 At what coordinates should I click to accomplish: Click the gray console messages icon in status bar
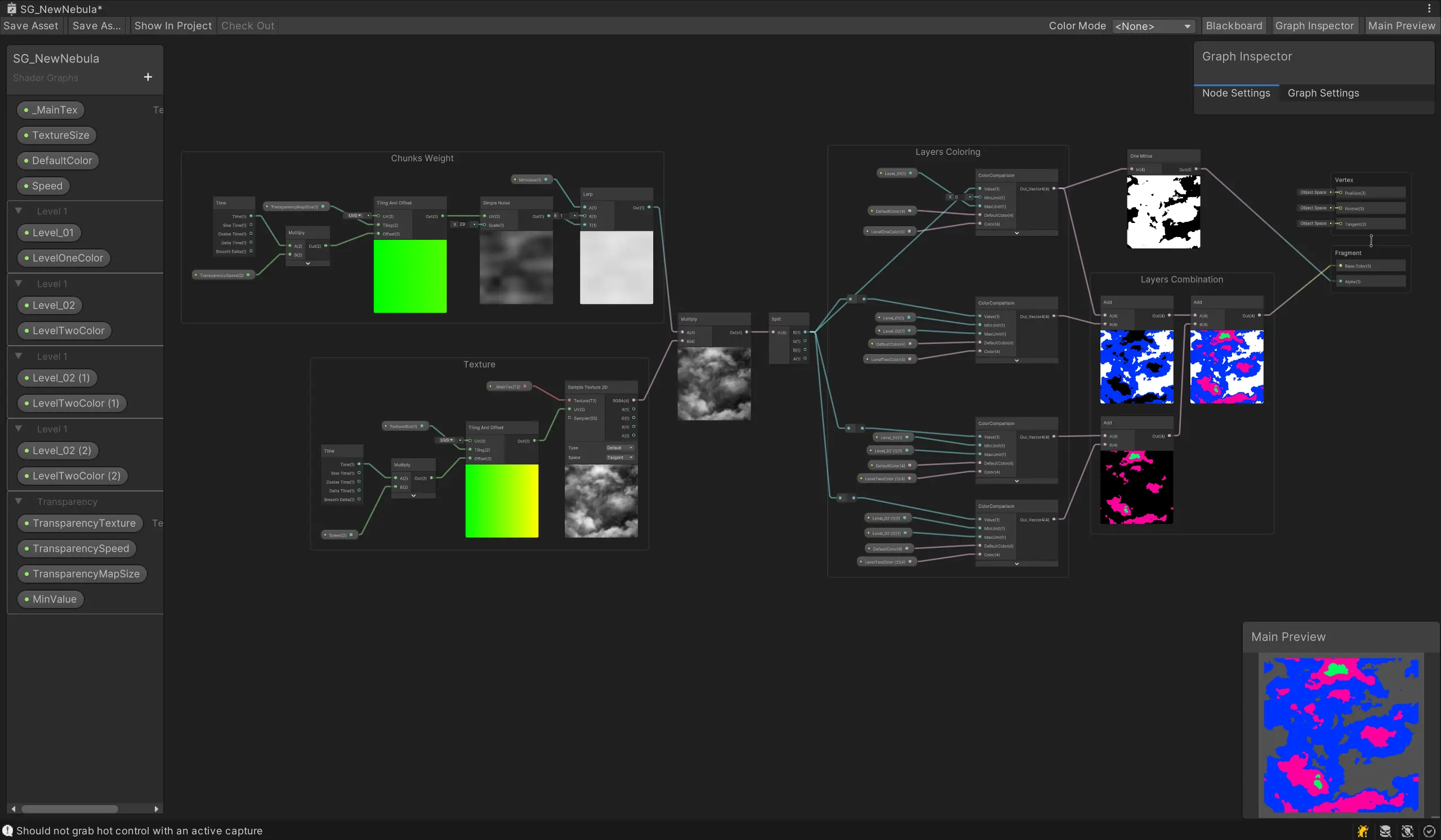coord(1384,831)
